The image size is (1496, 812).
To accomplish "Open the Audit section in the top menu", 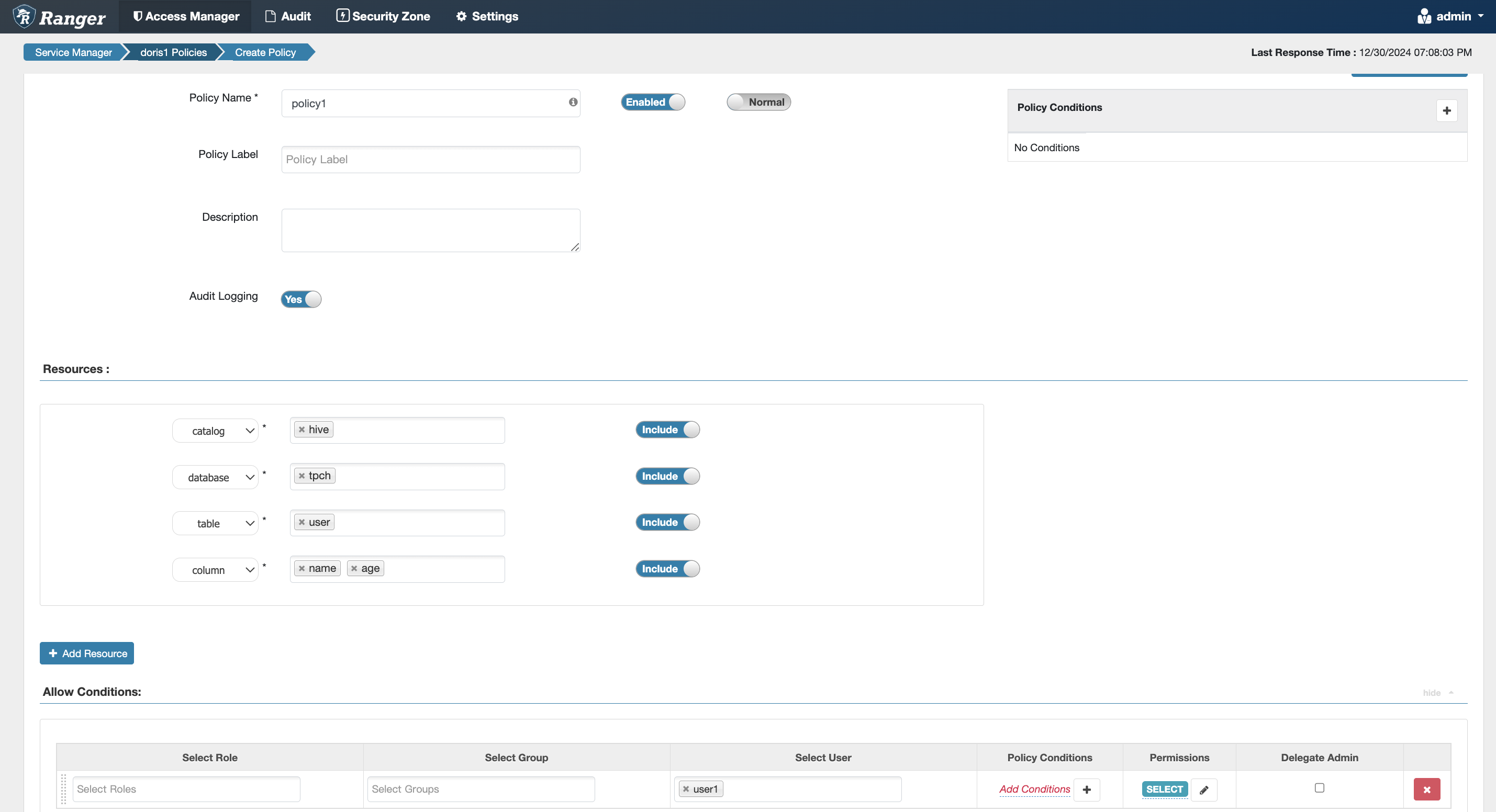I will coord(287,16).
